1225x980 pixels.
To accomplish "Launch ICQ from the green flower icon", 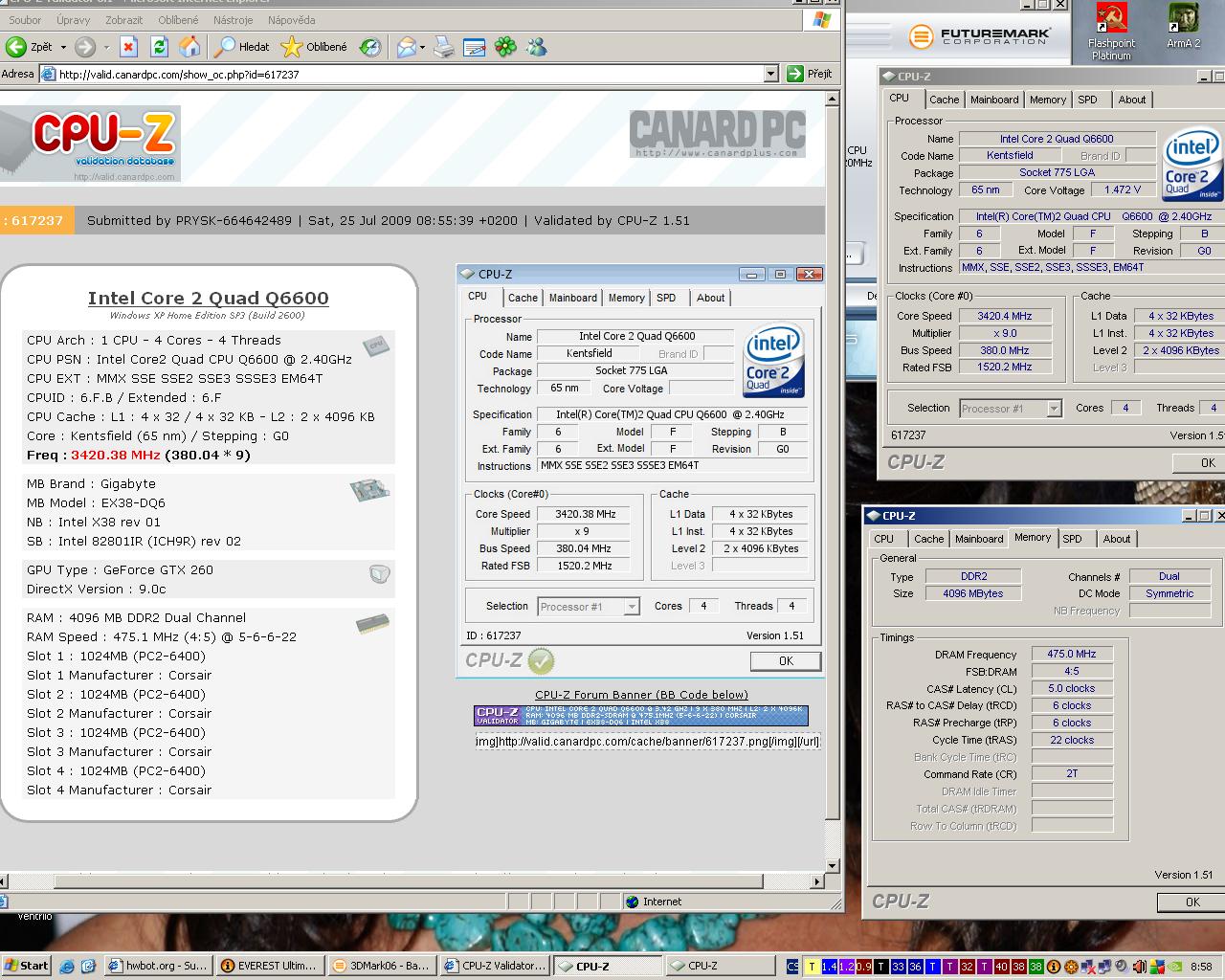I will tap(505, 46).
